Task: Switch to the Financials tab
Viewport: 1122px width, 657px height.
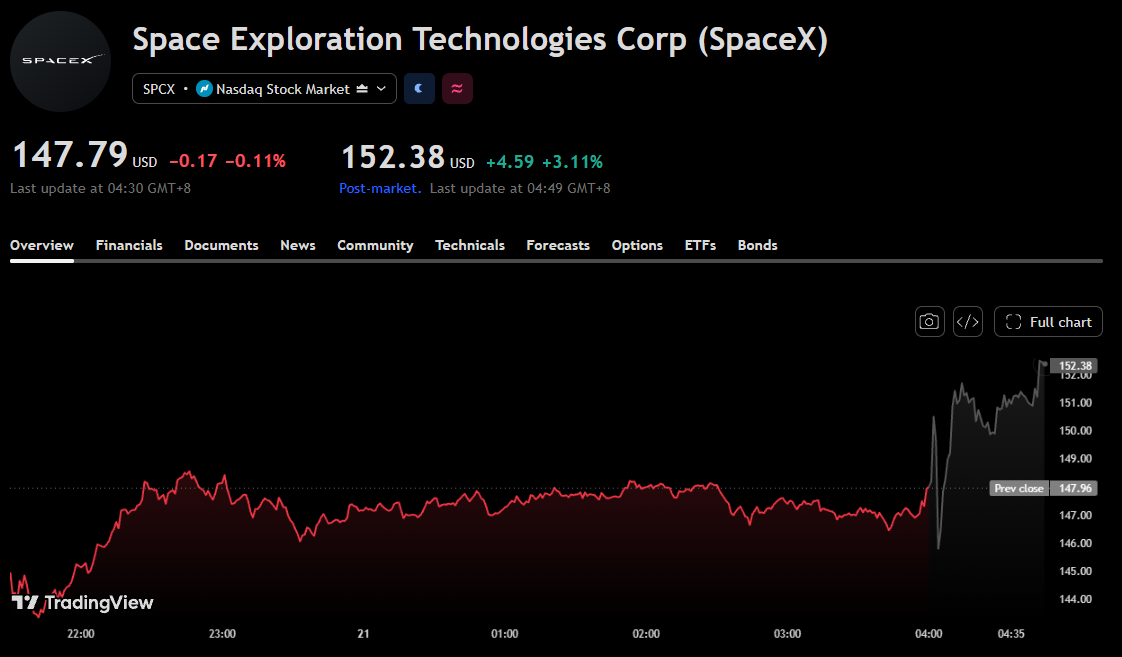Action: tap(129, 245)
